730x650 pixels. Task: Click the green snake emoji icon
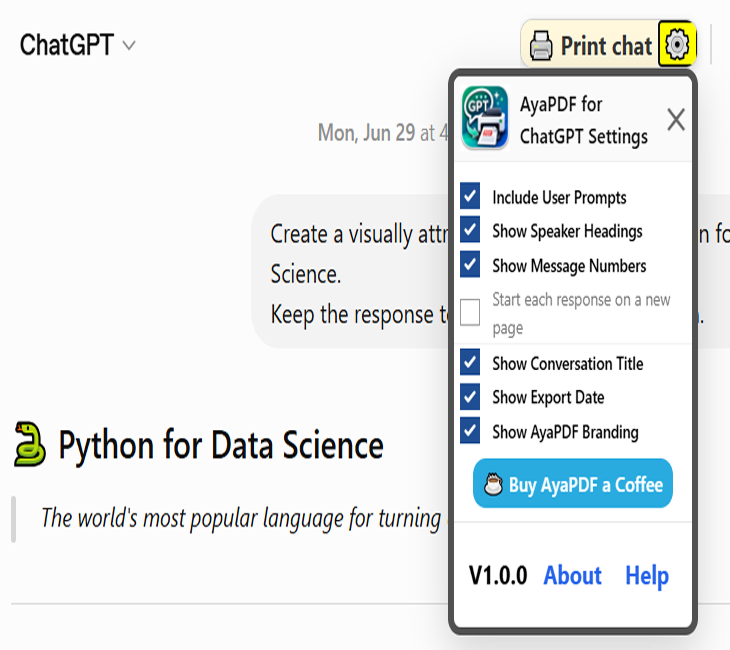[30, 444]
